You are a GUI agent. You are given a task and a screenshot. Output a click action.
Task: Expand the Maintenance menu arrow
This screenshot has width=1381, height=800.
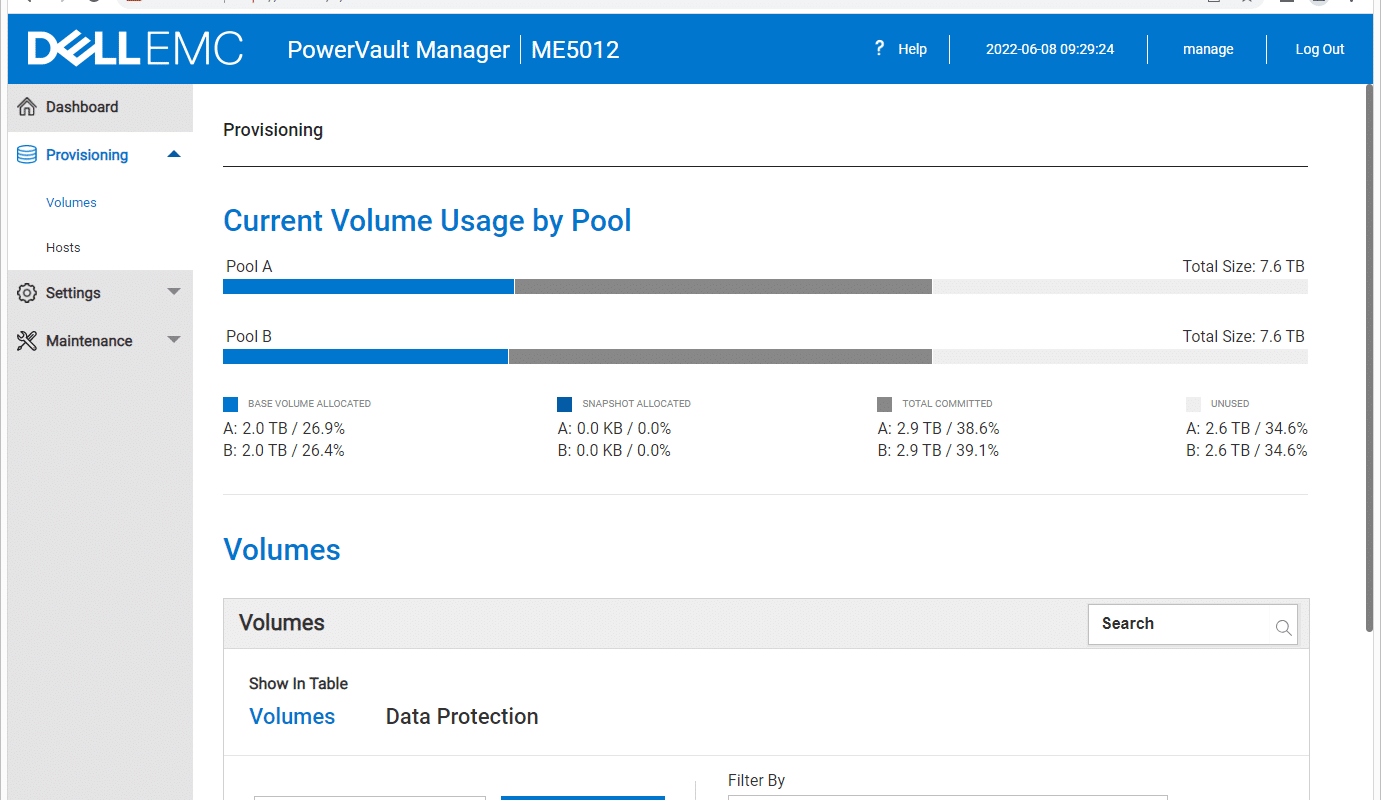(174, 340)
